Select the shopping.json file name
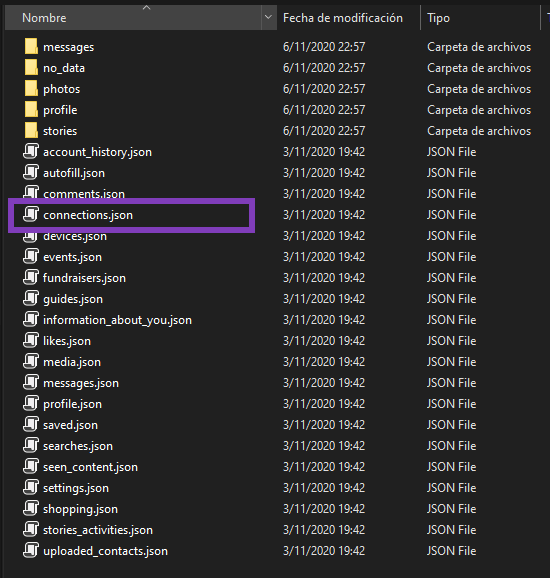The width and height of the screenshot is (550, 578). [x=80, y=509]
